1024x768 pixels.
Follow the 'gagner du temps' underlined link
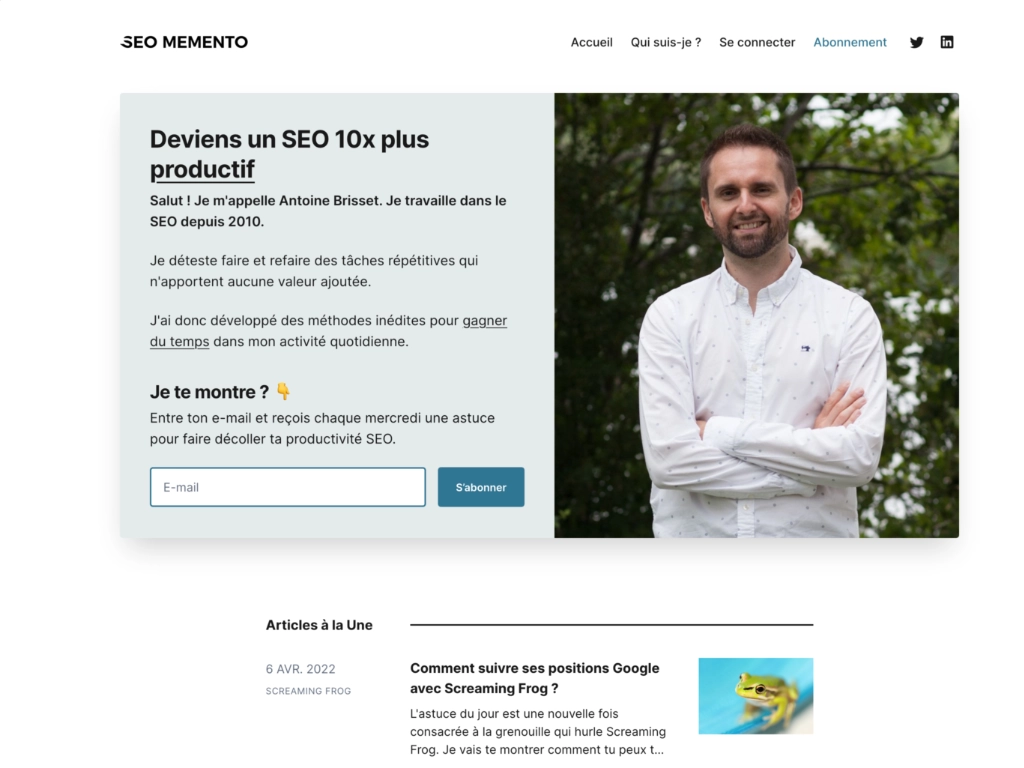tap(328, 331)
